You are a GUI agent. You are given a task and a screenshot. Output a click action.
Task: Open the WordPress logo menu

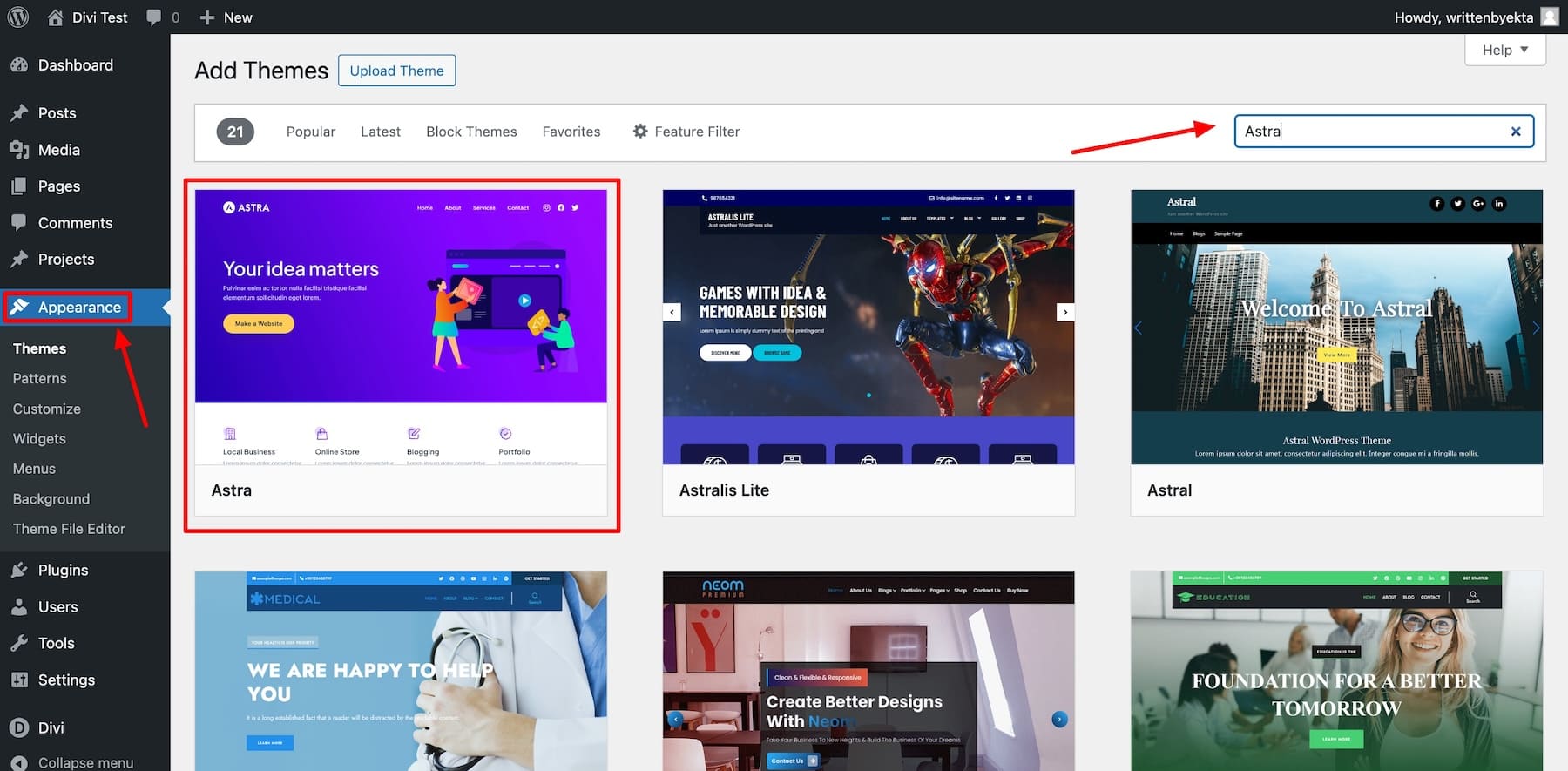[x=17, y=17]
